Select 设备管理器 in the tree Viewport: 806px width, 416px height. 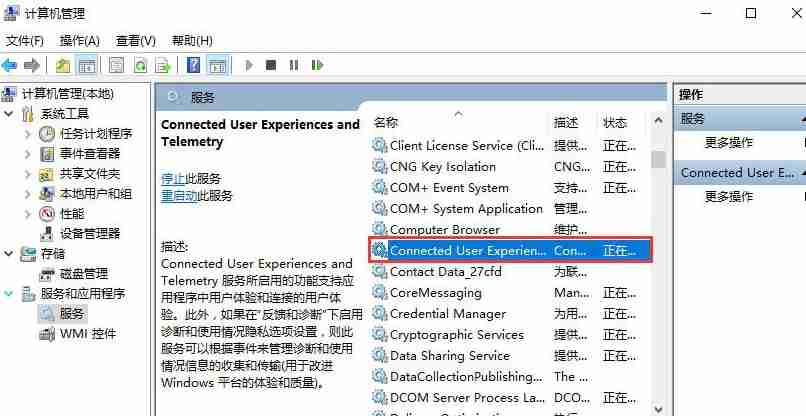pyautogui.click(x=89, y=234)
